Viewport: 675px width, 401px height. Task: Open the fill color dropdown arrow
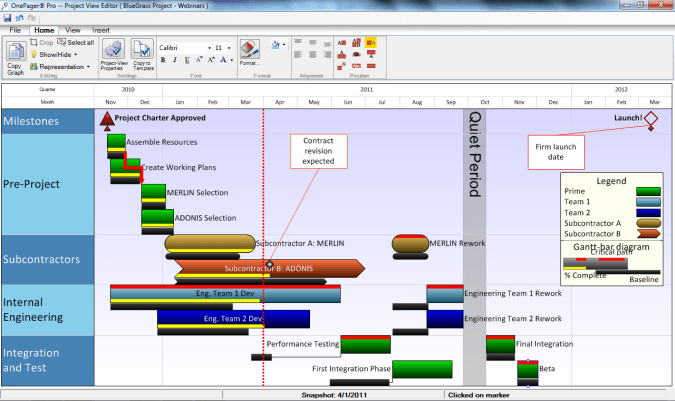[x=284, y=44]
